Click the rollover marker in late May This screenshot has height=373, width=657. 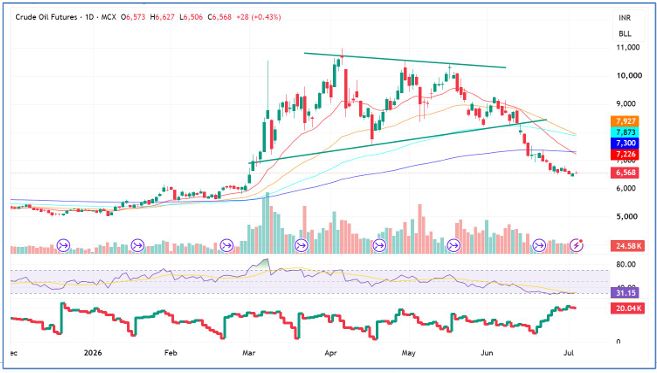(x=454, y=245)
